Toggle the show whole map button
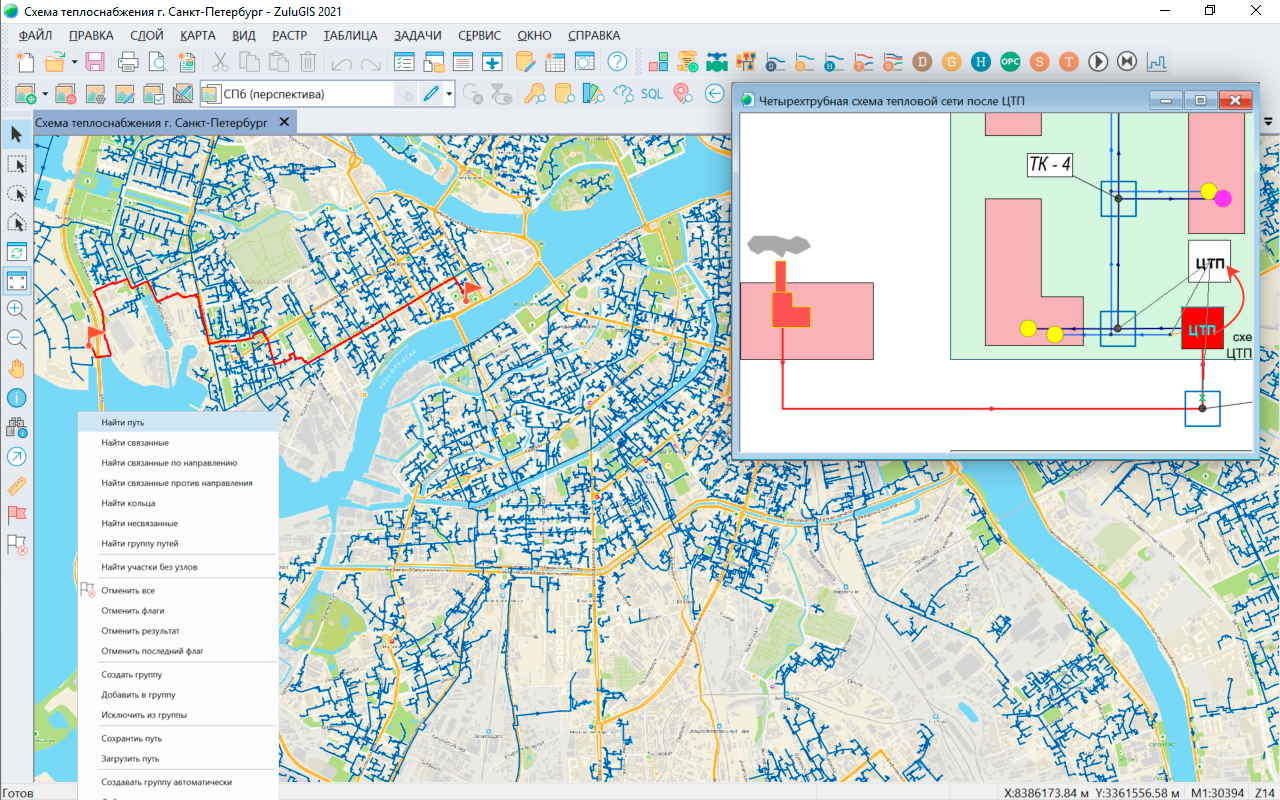The width and height of the screenshot is (1280, 800). (17, 281)
